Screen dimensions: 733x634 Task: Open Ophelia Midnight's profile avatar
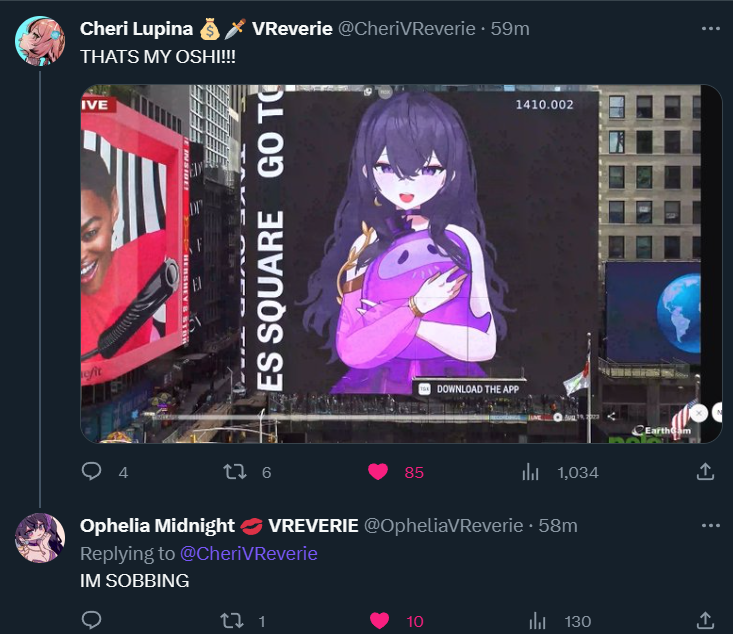coord(40,538)
